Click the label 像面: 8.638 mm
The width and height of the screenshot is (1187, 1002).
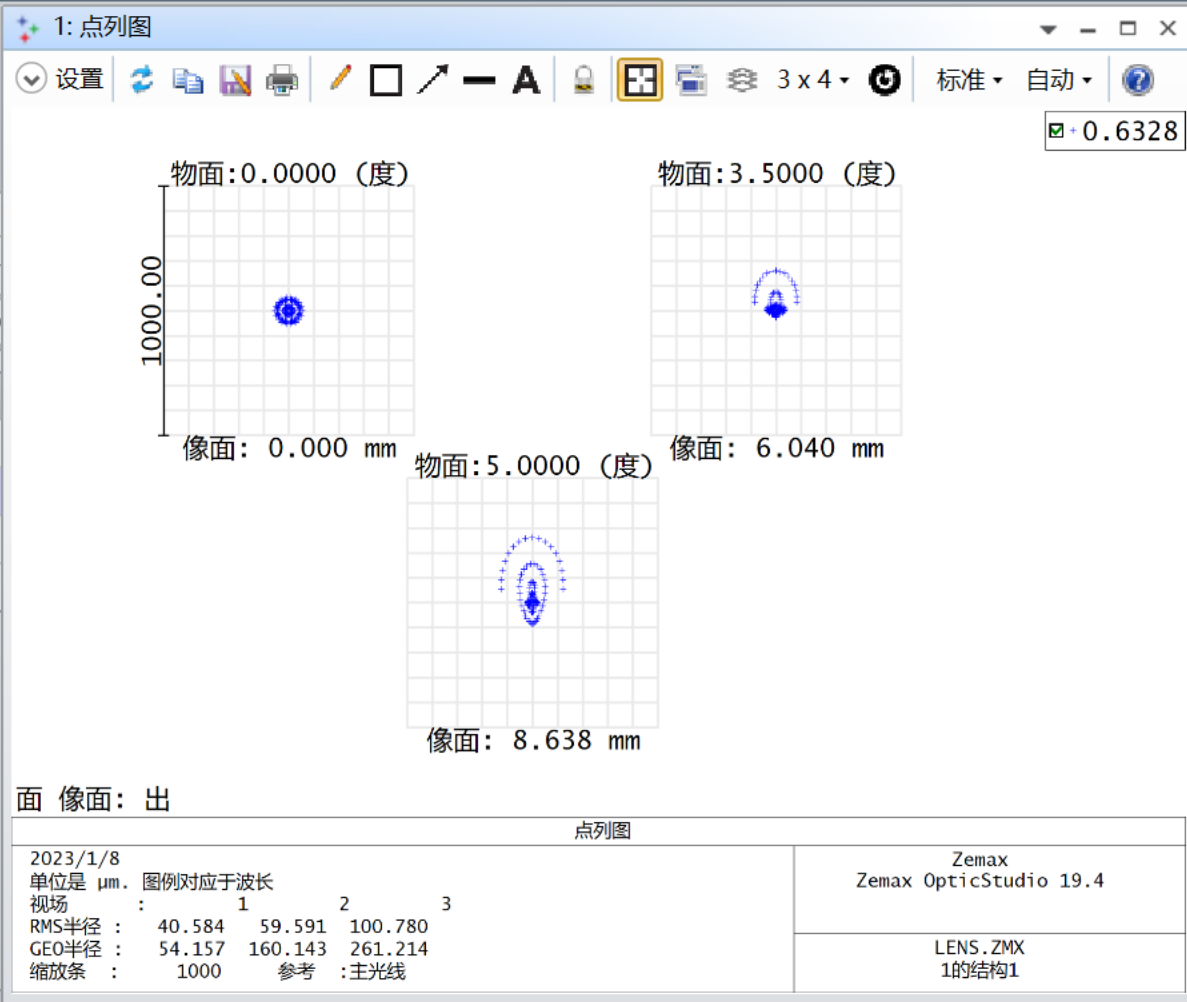pos(533,740)
